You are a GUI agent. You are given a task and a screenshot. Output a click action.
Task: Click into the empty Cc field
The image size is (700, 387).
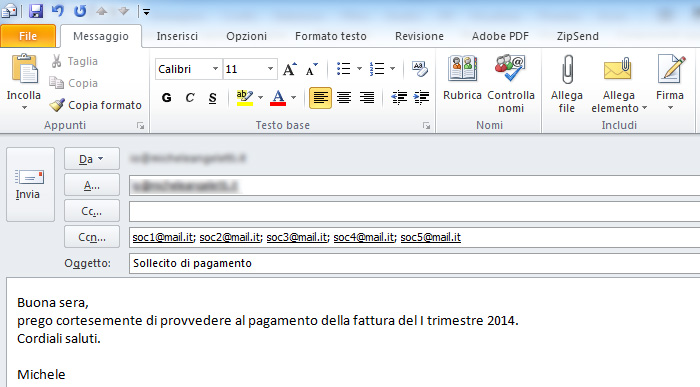pos(414,211)
